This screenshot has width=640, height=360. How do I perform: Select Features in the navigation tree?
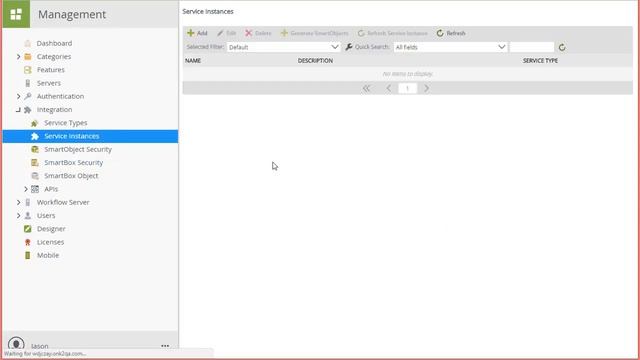[x=51, y=70]
